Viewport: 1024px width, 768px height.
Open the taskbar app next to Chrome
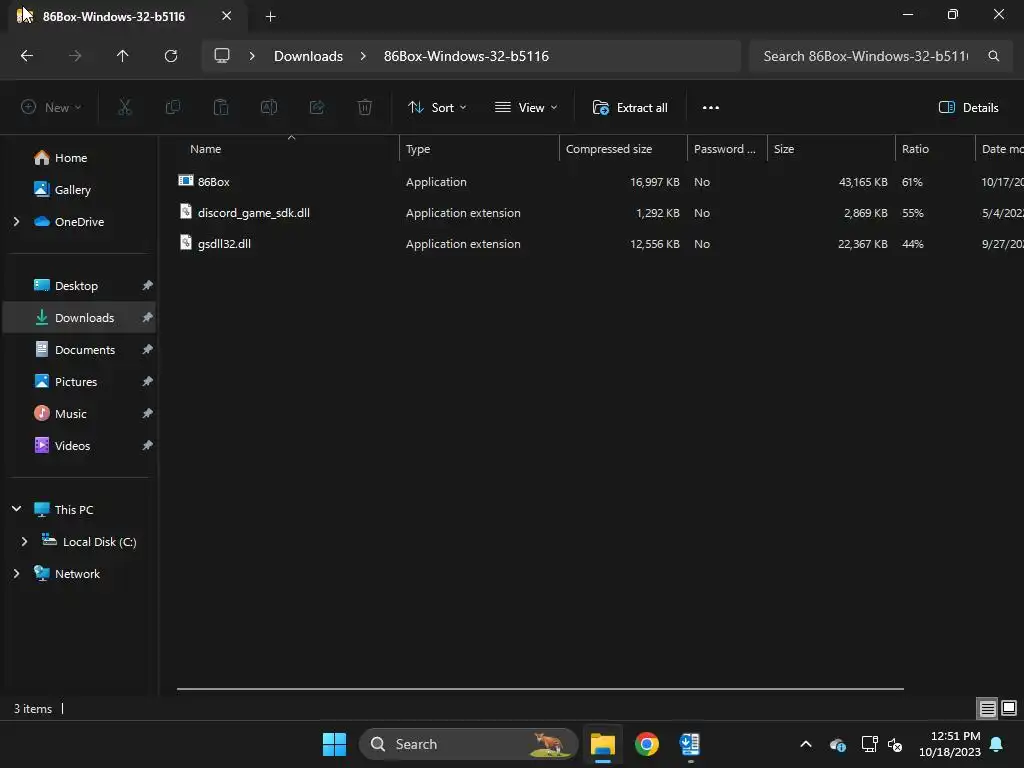690,744
